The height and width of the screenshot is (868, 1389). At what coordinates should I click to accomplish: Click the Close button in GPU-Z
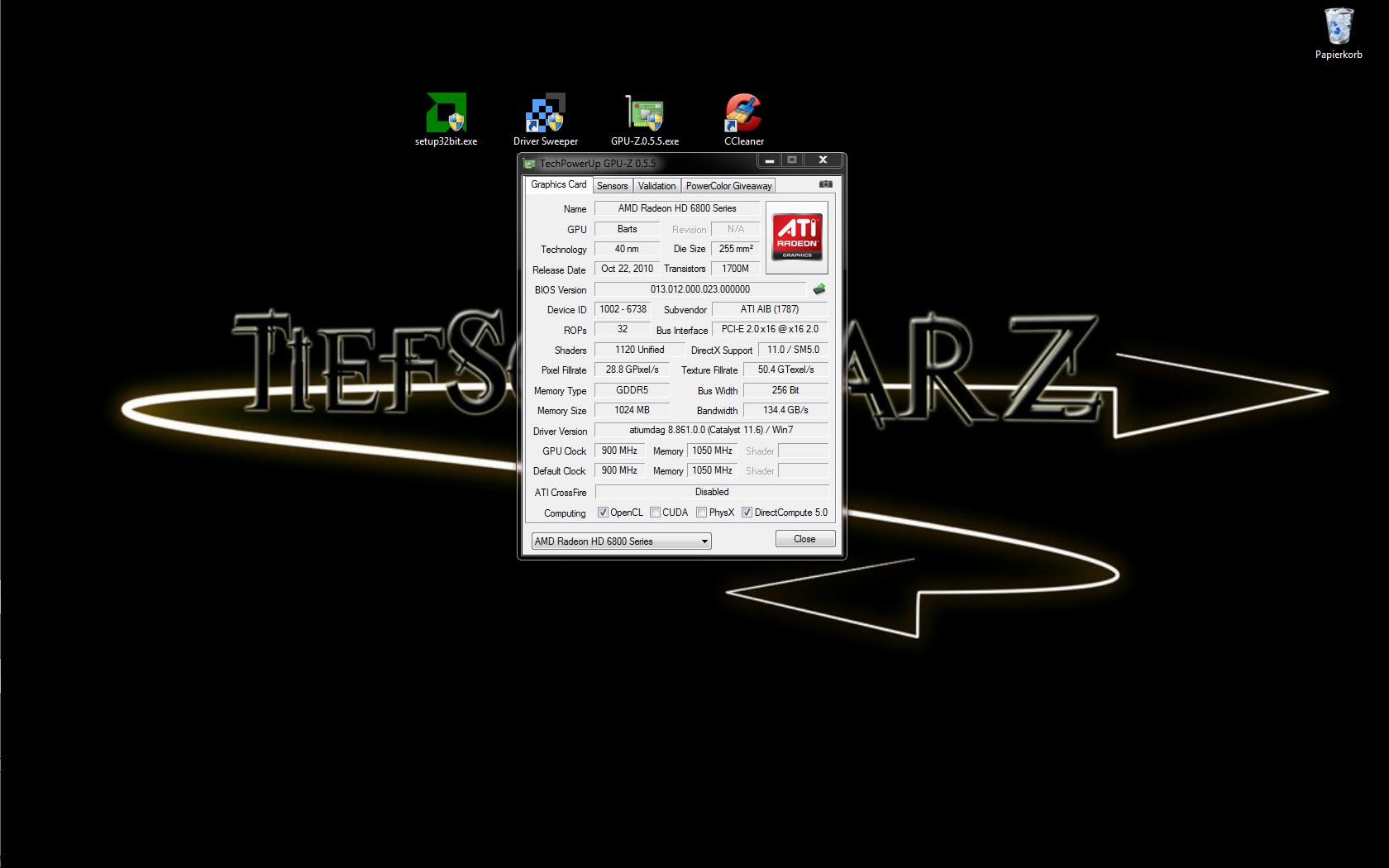pos(804,539)
